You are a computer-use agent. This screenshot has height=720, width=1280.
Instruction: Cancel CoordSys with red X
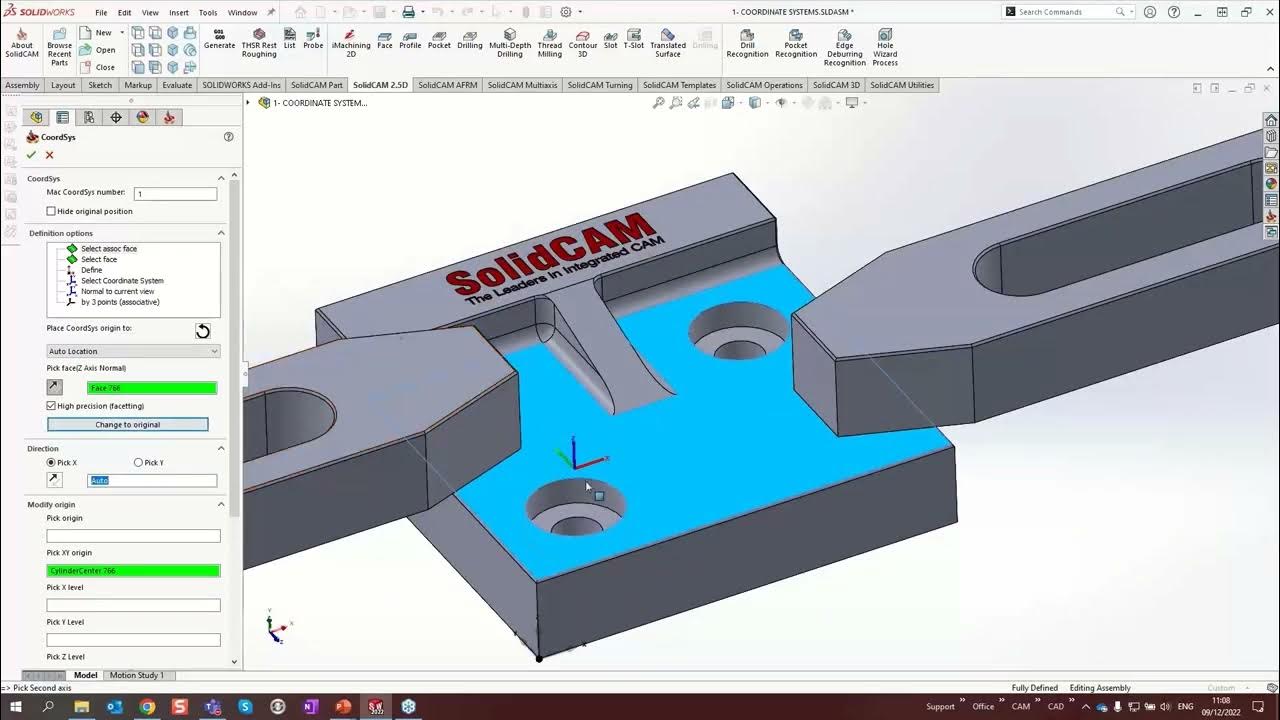[x=49, y=155]
